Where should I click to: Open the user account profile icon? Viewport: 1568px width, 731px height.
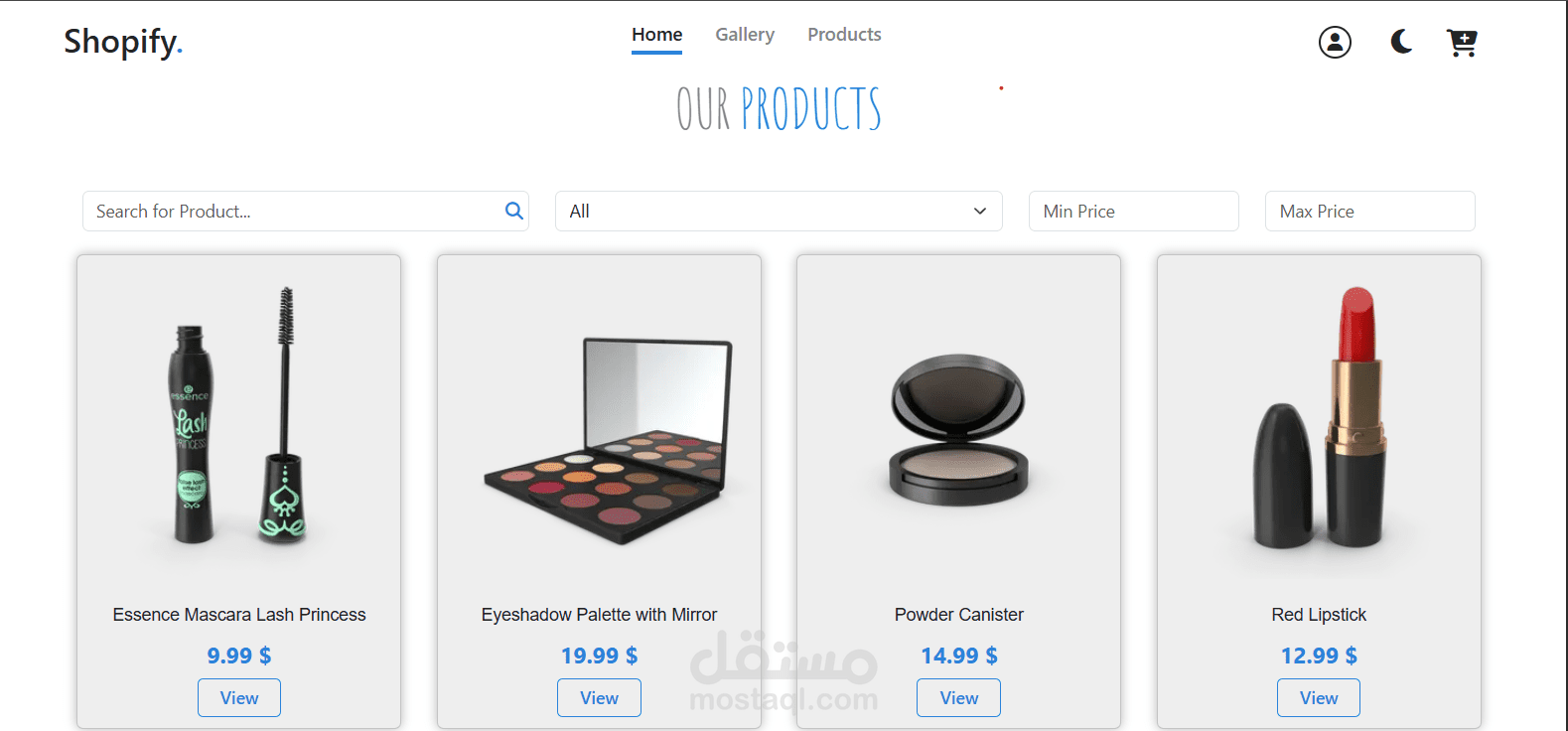[1335, 42]
